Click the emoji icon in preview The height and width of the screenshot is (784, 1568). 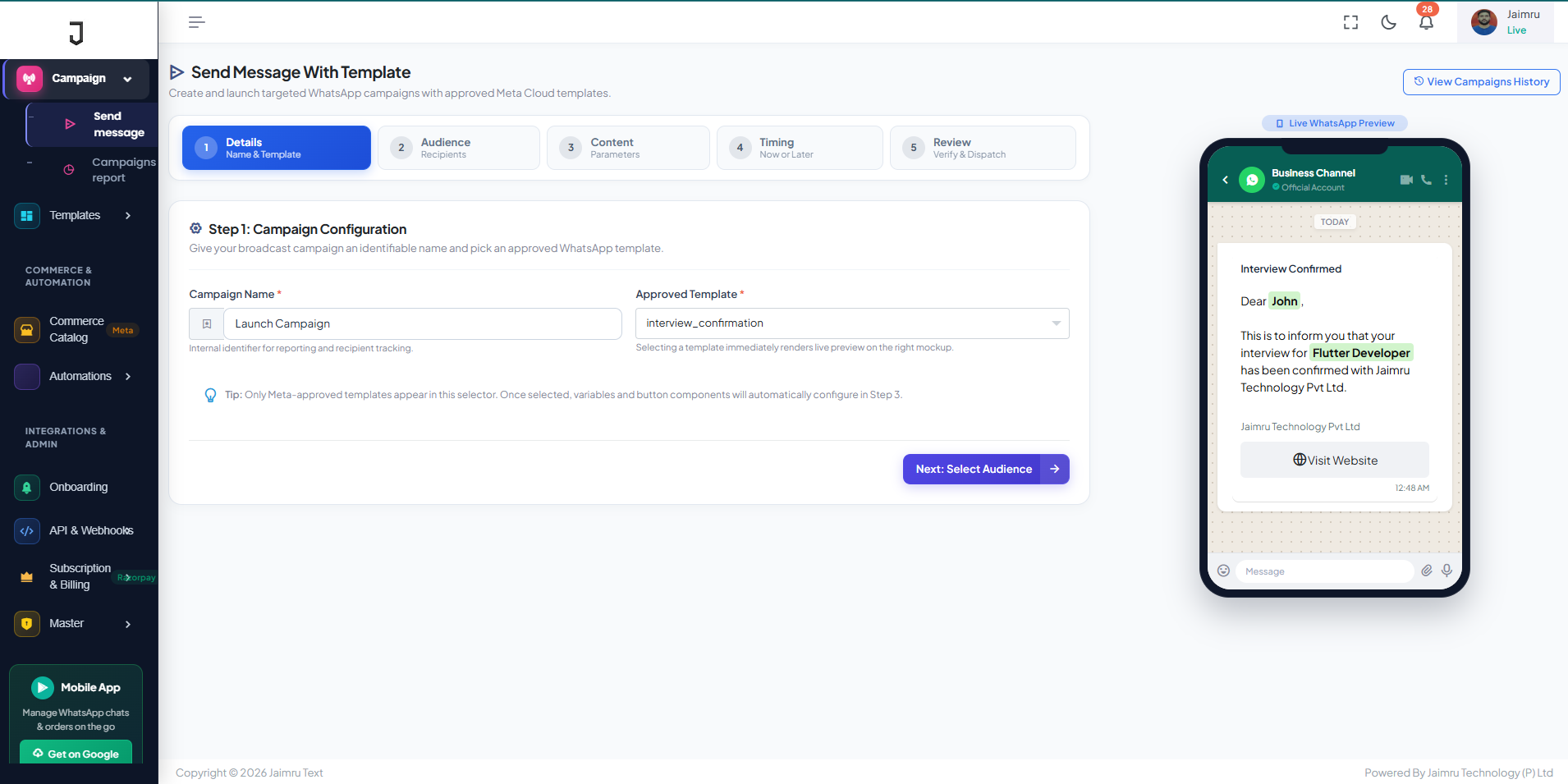pos(1223,571)
